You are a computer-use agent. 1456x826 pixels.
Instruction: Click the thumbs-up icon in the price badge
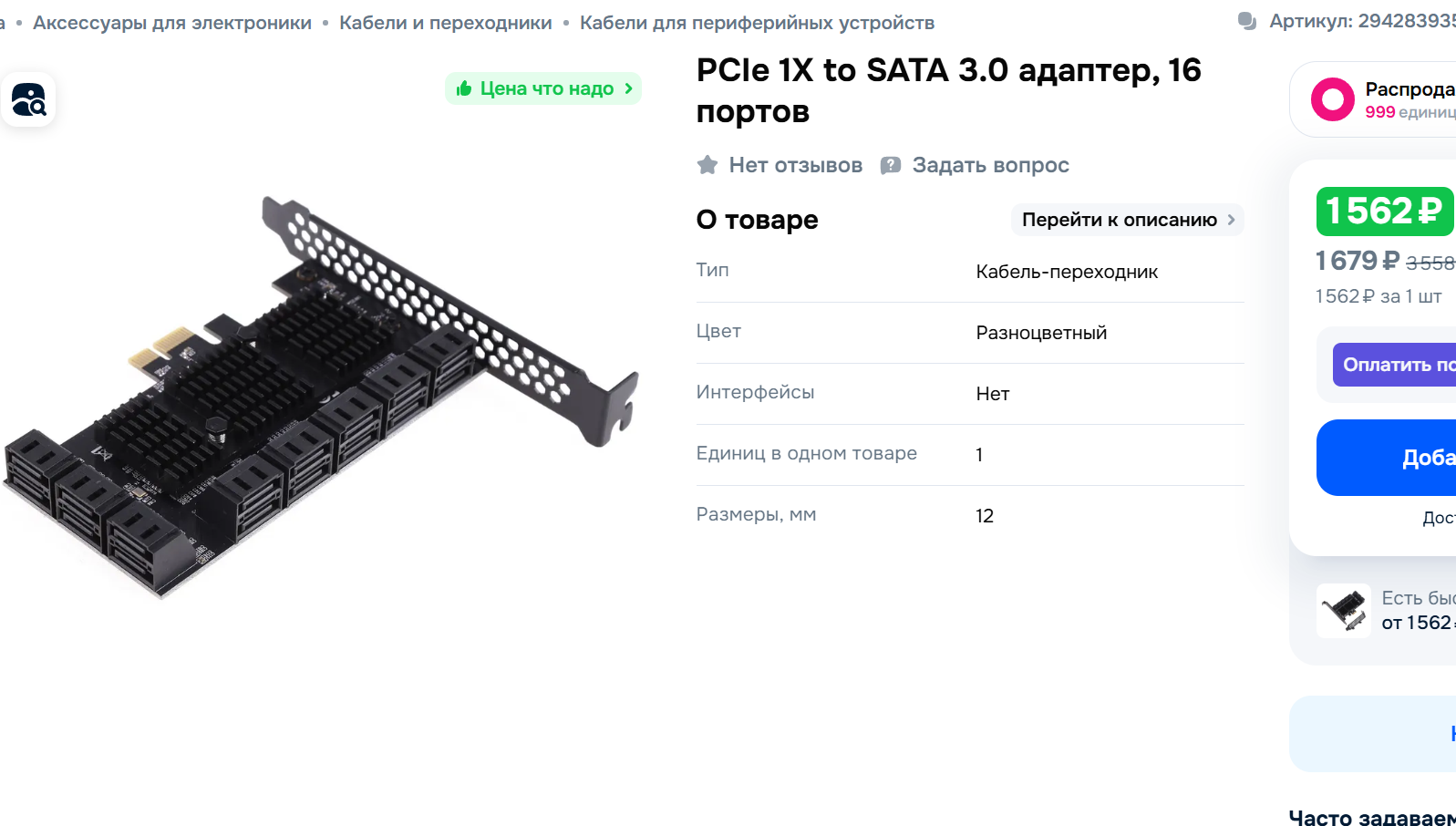pos(464,88)
